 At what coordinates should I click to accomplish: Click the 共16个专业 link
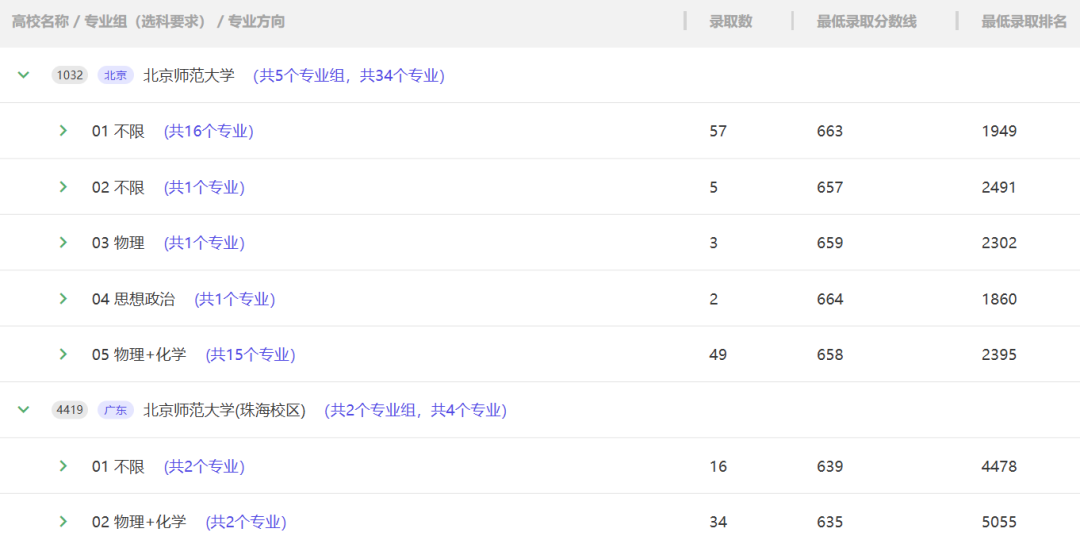[209, 131]
